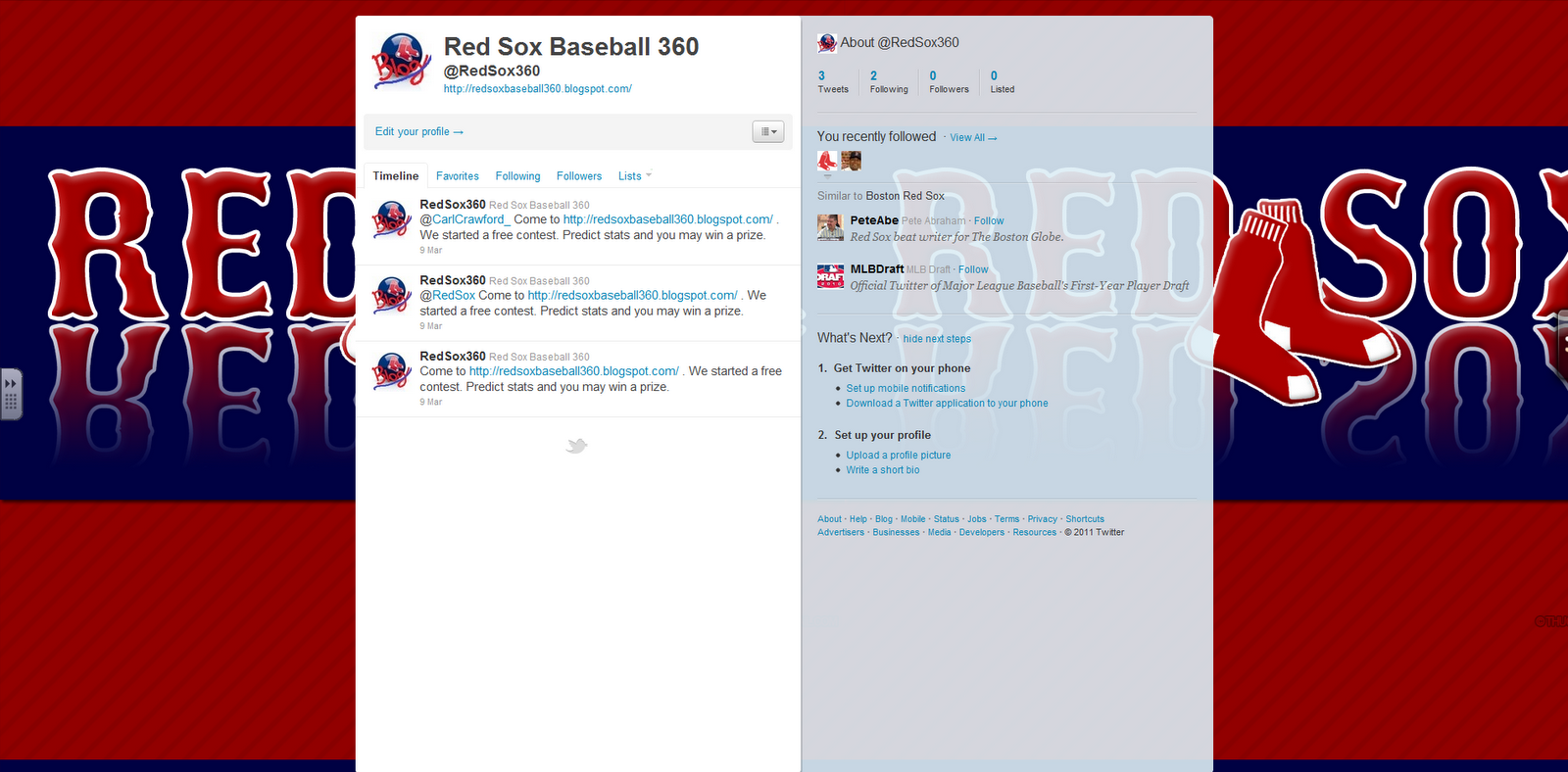Open the second recently followed avatar

pyautogui.click(x=851, y=161)
